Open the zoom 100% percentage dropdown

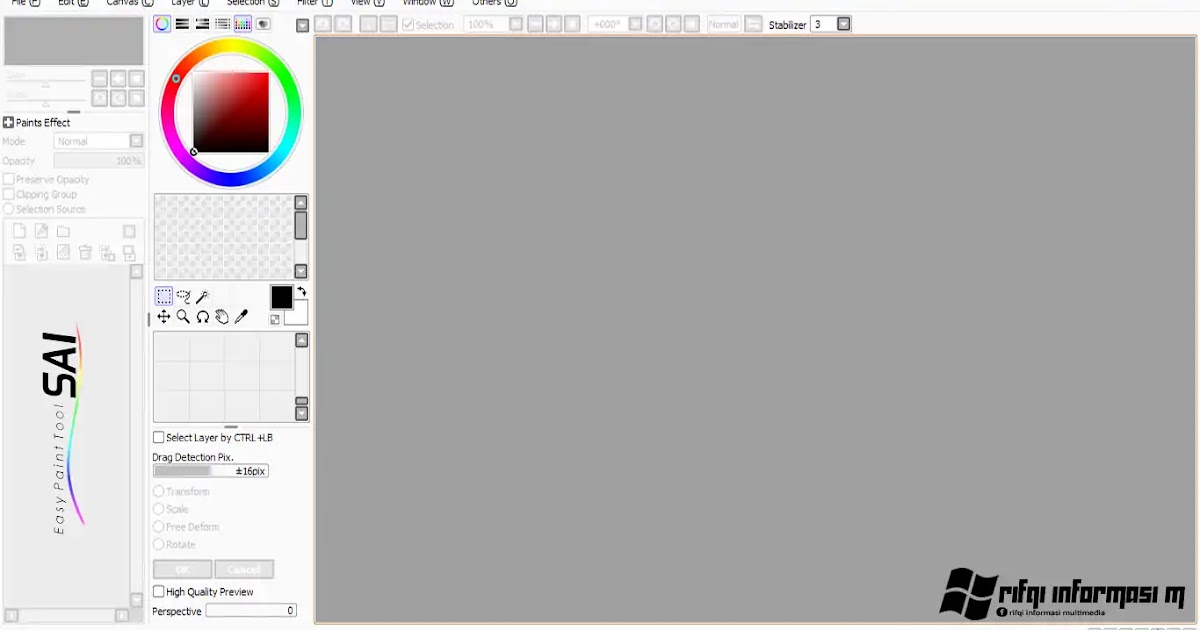(516, 24)
